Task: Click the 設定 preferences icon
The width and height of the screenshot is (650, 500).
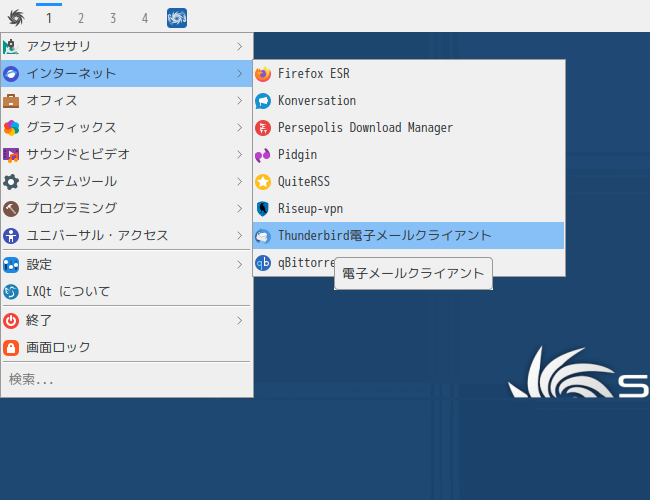Action: click(11, 265)
